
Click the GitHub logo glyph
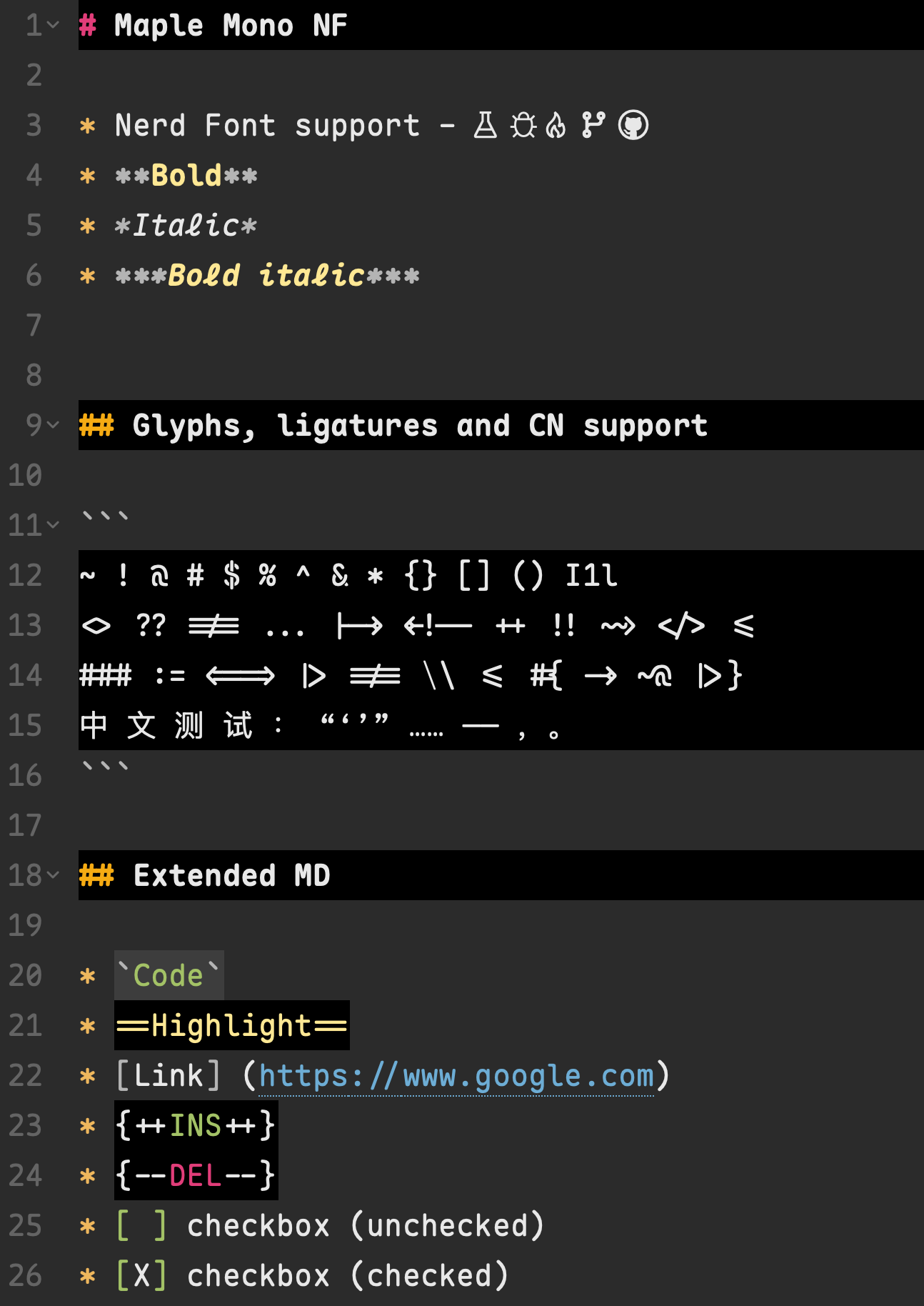coord(633,125)
